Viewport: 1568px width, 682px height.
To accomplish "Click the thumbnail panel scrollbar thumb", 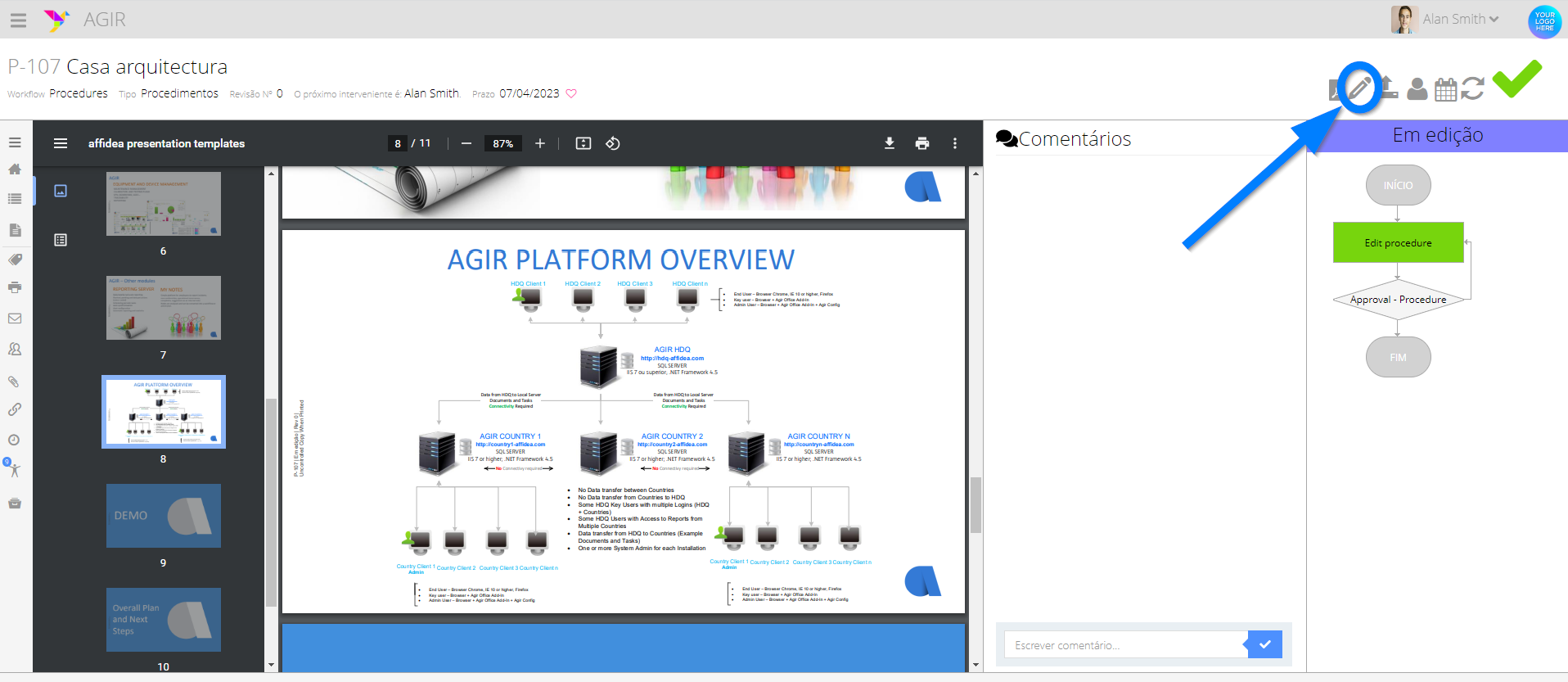I will [x=271, y=502].
